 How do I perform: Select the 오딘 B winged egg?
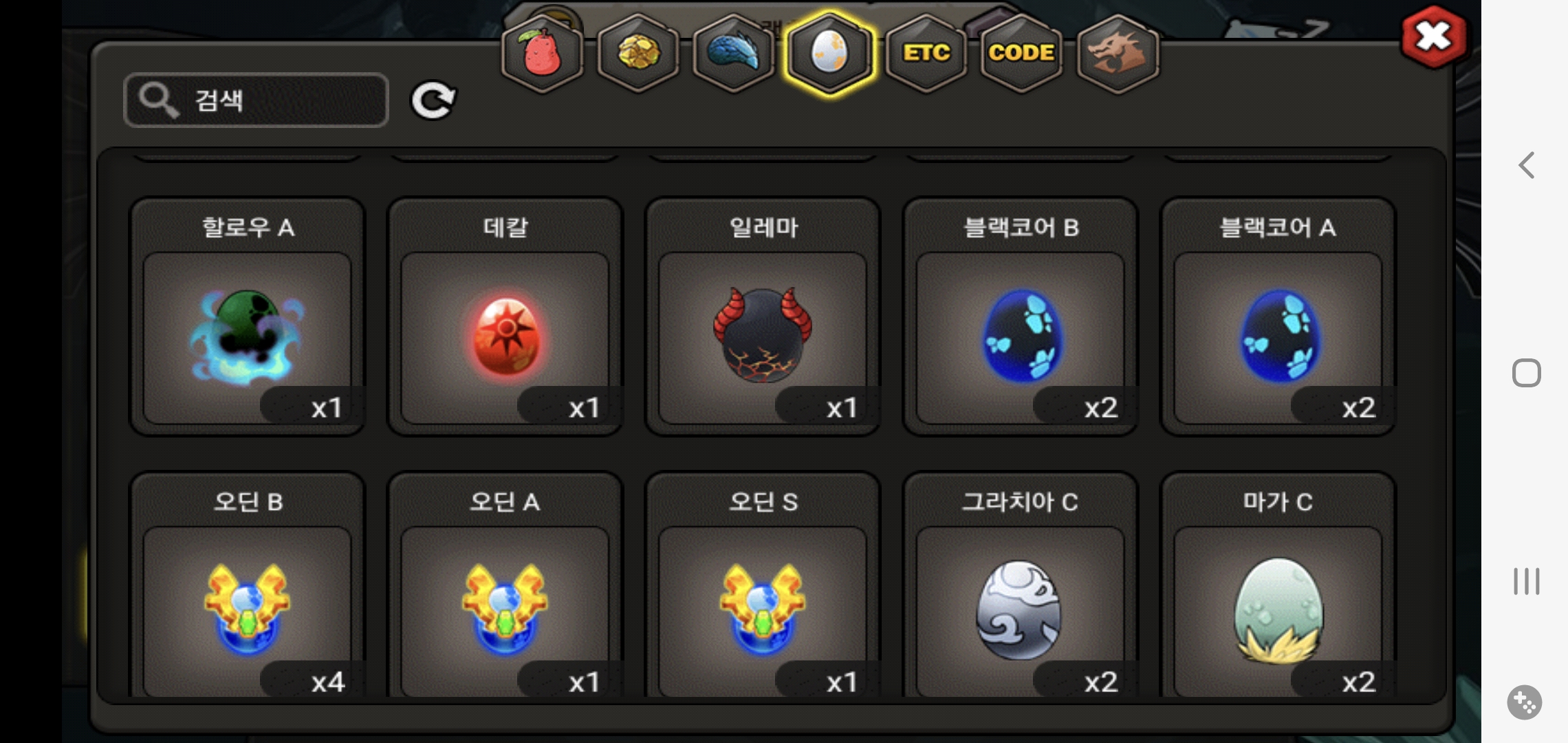coord(248,585)
